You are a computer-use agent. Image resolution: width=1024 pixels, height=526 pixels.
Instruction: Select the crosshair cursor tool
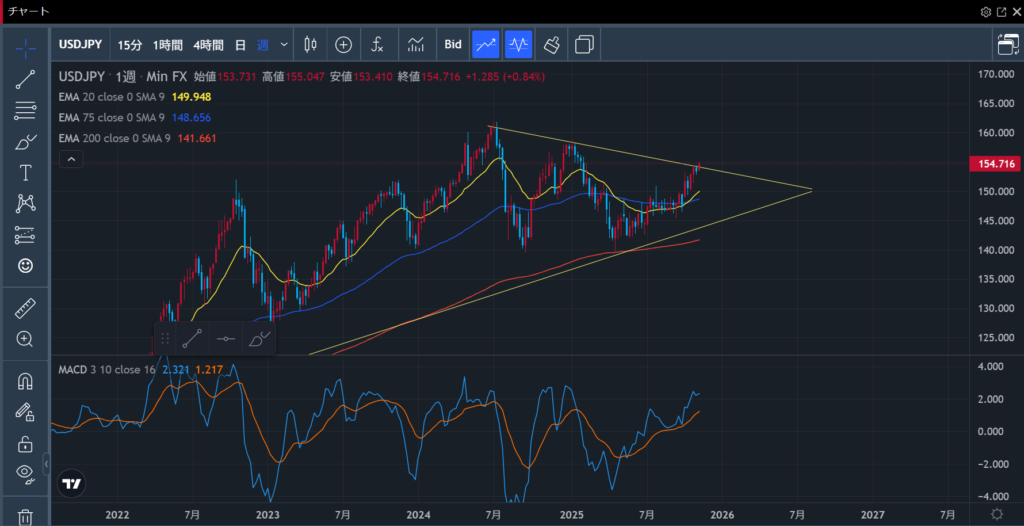pos(26,47)
